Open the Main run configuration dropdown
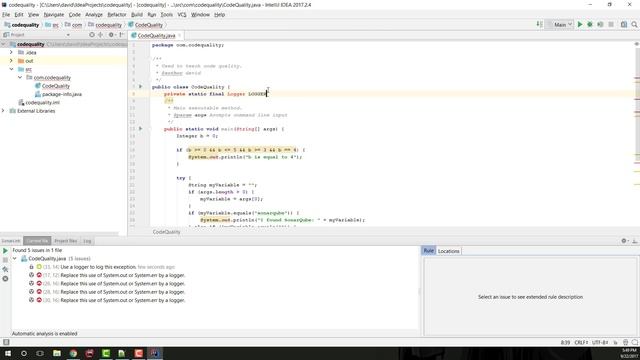This screenshot has width=640, height=360. pyautogui.click(x=561, y=24)
